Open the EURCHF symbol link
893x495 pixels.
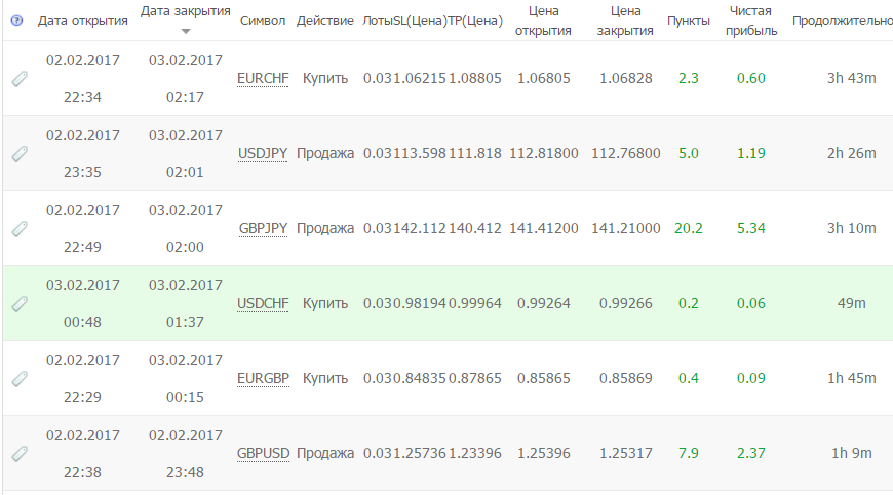pyautogui.click(x=263, y=79)
